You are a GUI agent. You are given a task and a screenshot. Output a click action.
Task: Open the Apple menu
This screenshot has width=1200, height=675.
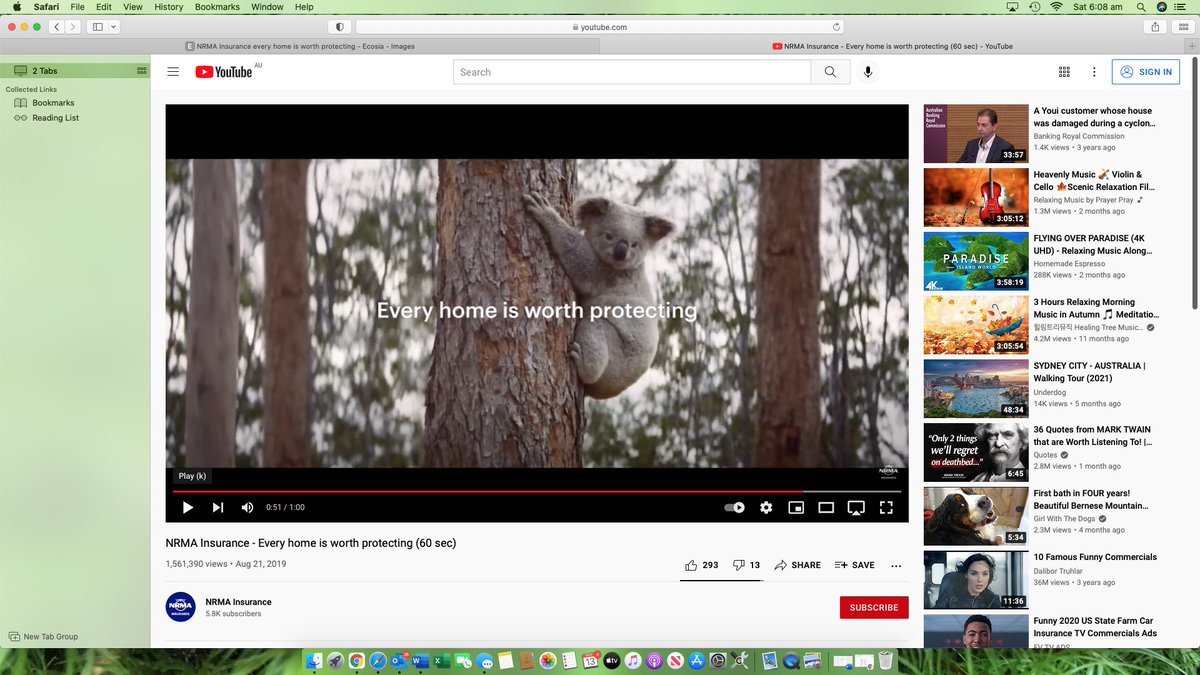tap(17, 7)
